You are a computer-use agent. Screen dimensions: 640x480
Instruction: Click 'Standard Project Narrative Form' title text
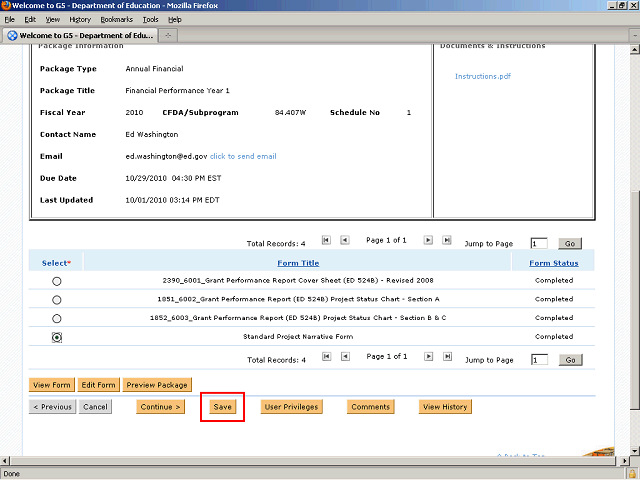(298, 337)
